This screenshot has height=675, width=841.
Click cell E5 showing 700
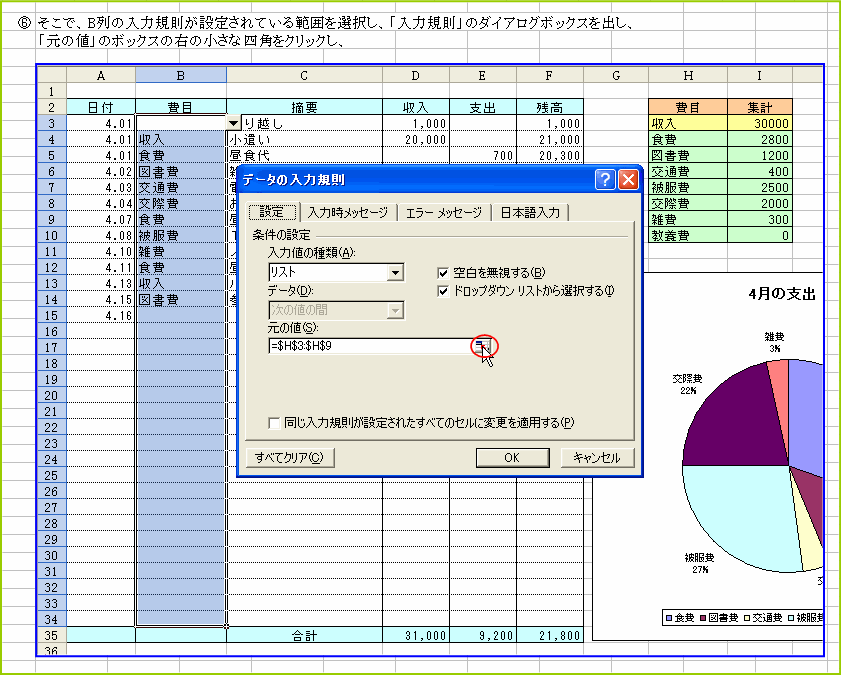point(482,155)
